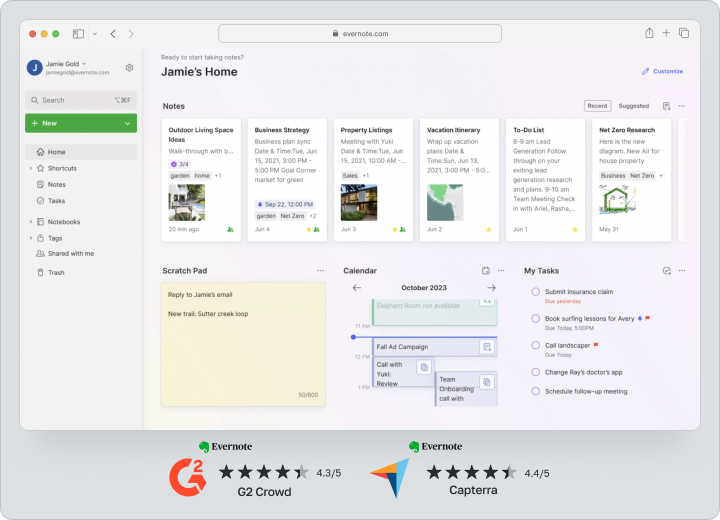Open the Vacation Itinerary map thumbnail
Viewport: 720px width, 520px height.
[445, 203]
